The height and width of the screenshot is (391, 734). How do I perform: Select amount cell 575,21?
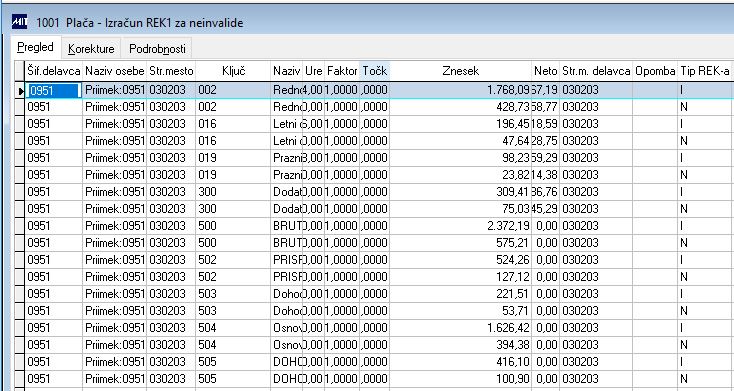tap(461, 243)
